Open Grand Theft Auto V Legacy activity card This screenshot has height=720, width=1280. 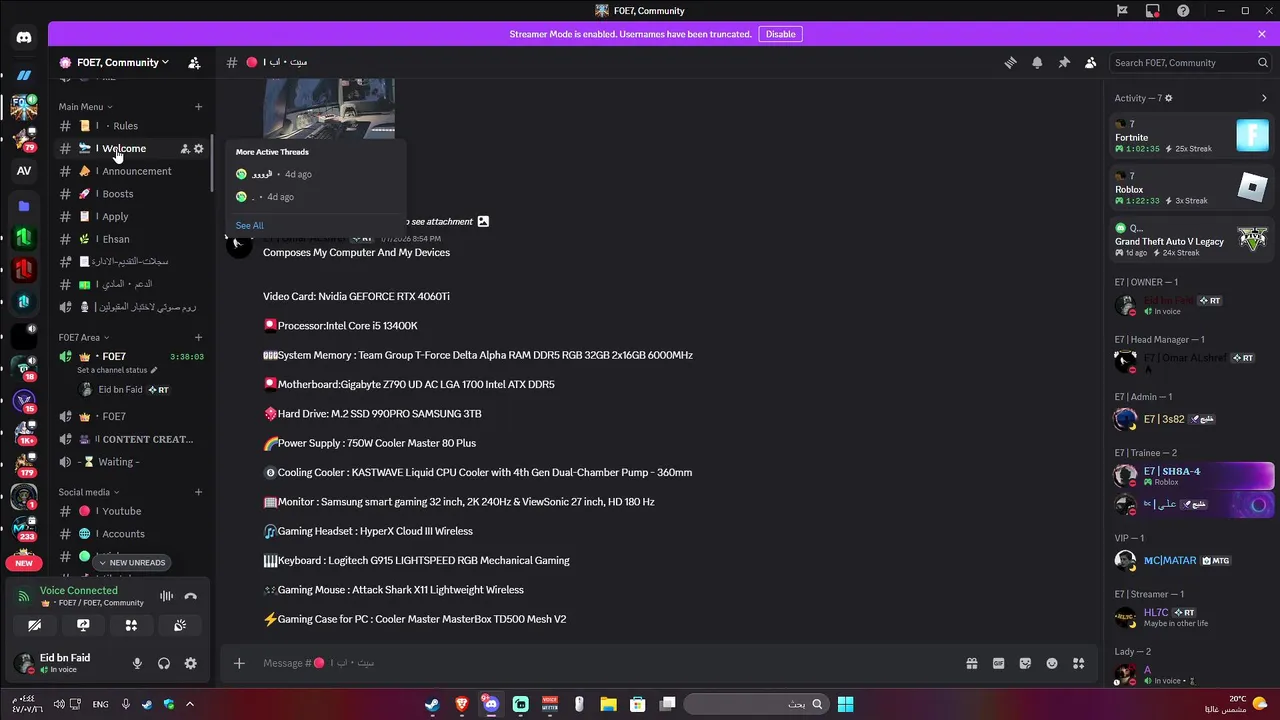coord(1192,240)
